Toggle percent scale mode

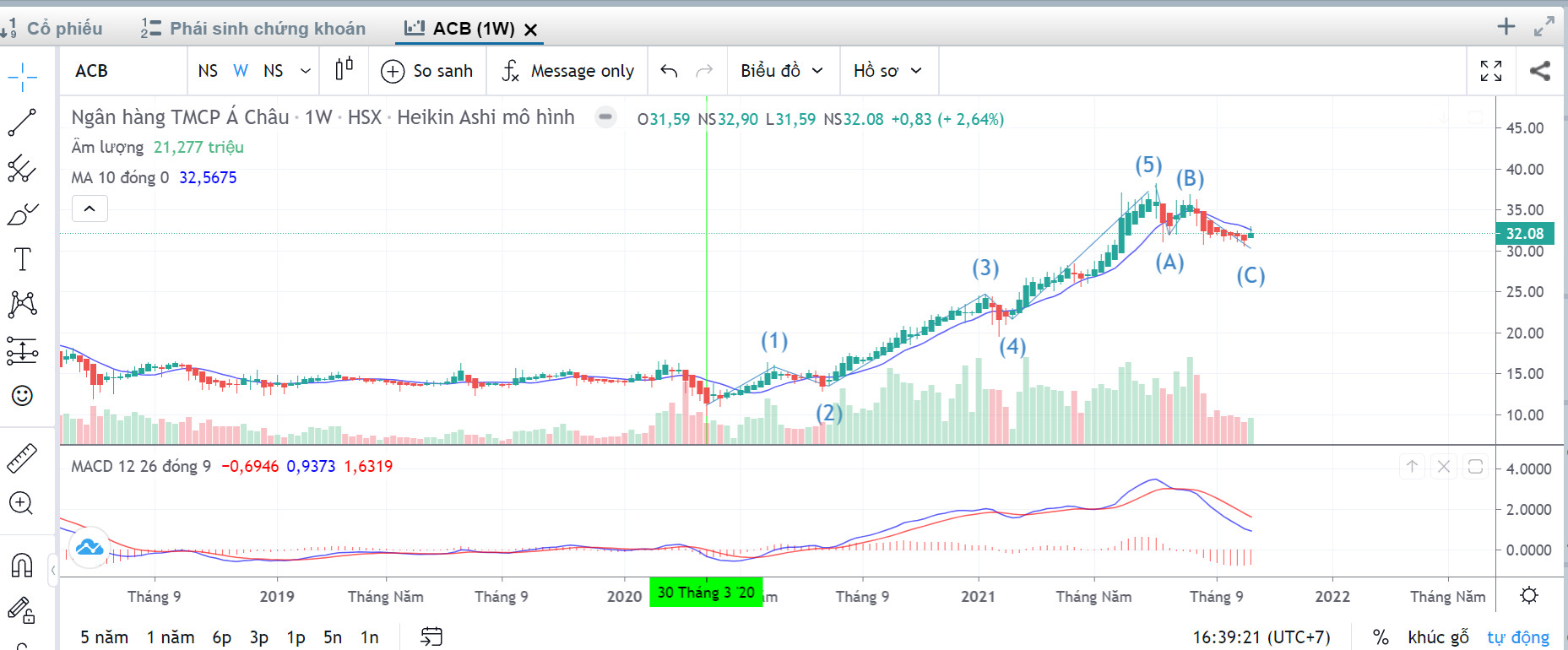pos(1381,637)
